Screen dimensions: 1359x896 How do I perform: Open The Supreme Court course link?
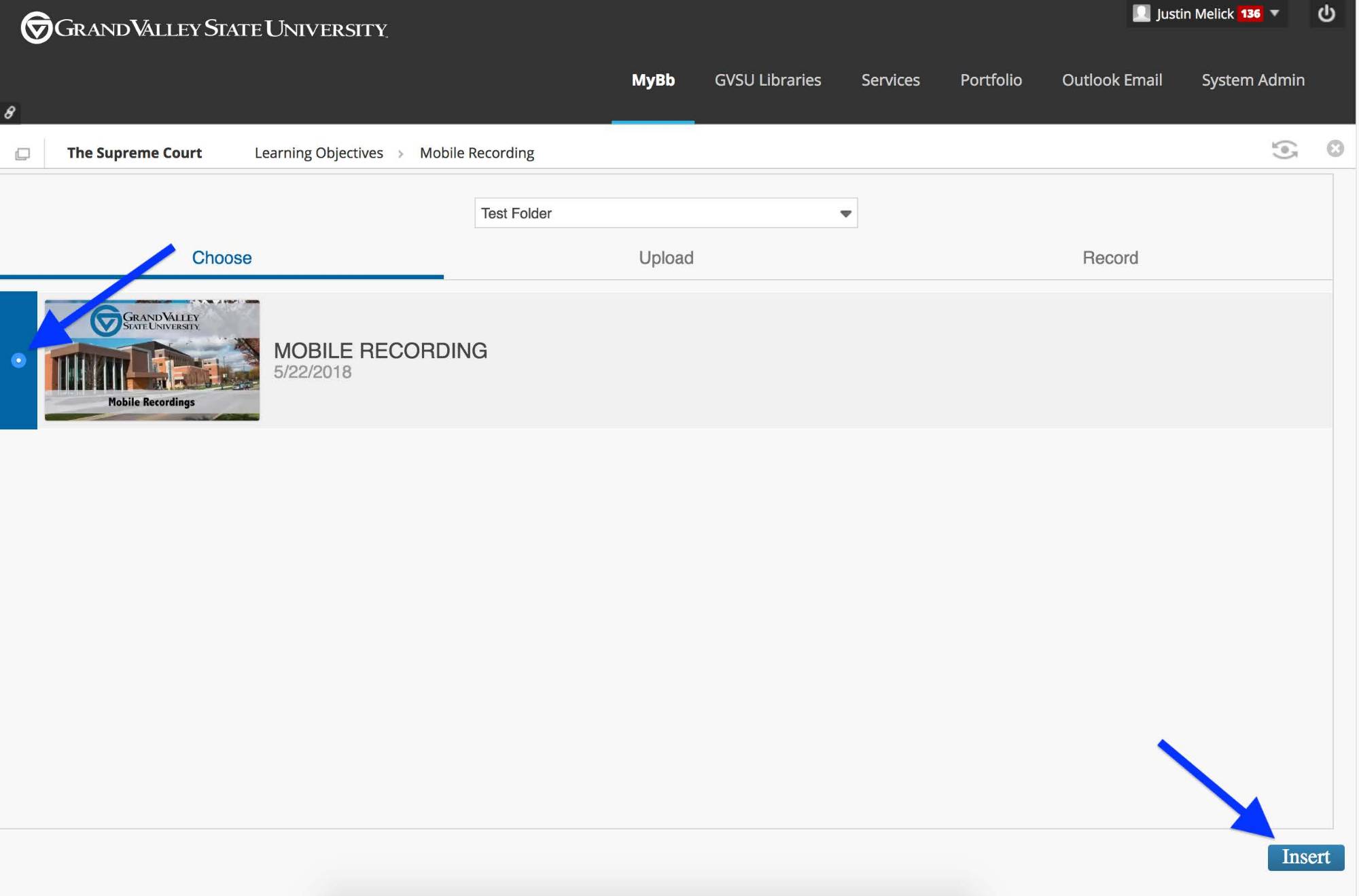click(x=135, y=153)
